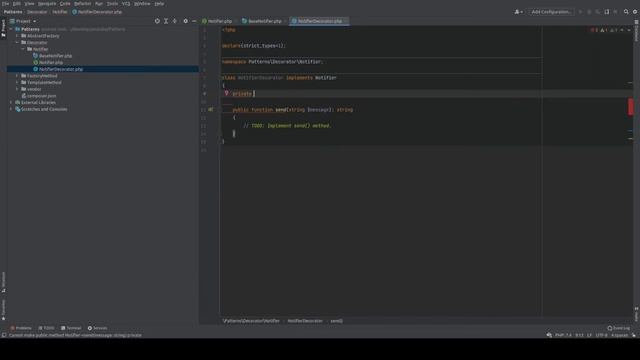
Task: Open the Edit menu
Action: (17, 4)
